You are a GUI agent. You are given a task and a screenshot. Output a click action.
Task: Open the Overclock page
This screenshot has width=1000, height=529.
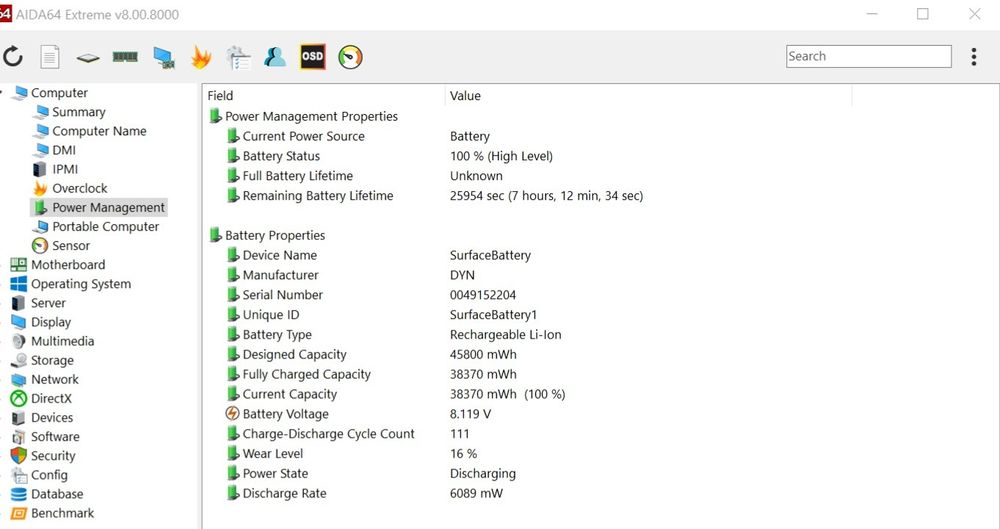pyautogui.click(x=80, y=188)
